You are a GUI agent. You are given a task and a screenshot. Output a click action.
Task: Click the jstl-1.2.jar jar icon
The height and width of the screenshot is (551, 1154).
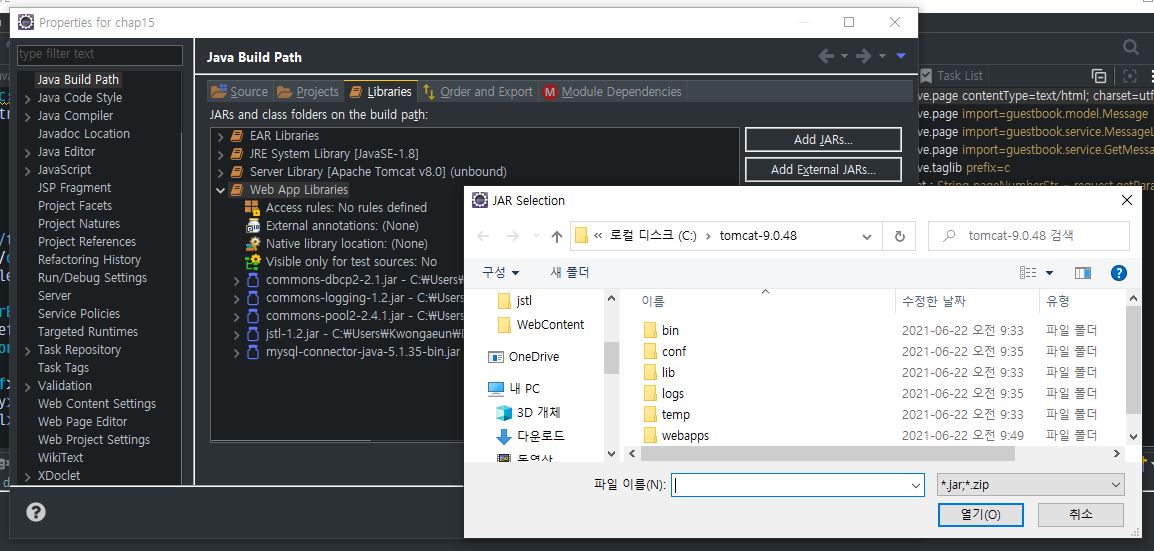click(x=252, y=334)
